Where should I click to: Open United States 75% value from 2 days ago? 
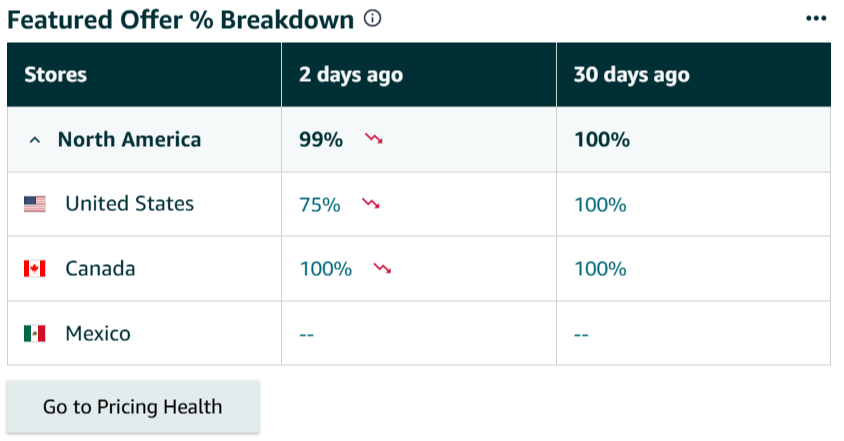click(320, 205)
